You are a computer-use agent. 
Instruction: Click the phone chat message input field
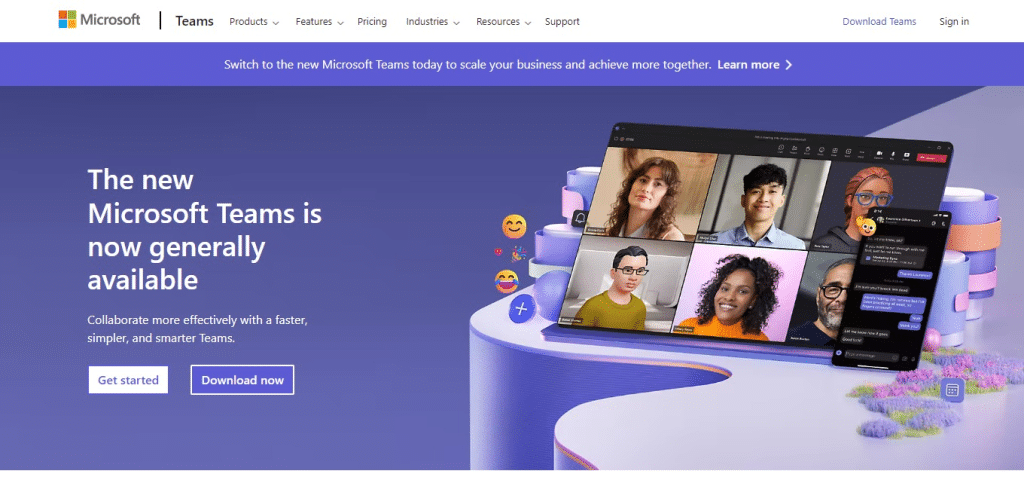pos(872,356)
